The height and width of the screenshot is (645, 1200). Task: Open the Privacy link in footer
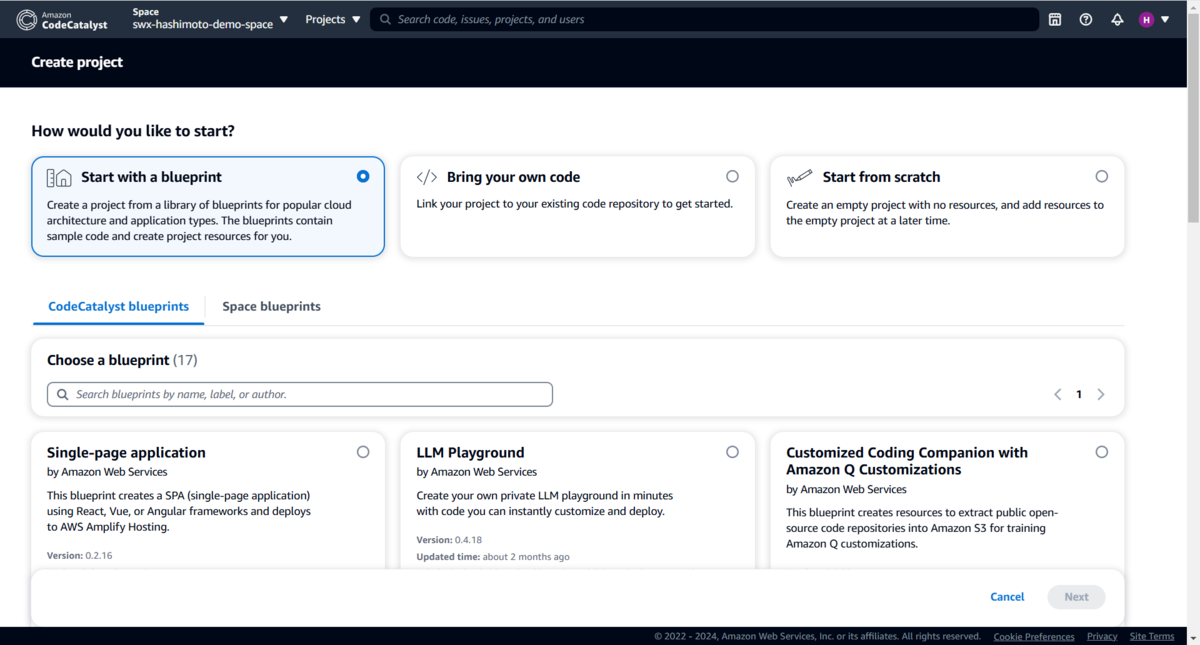[x=1102, y=636]
